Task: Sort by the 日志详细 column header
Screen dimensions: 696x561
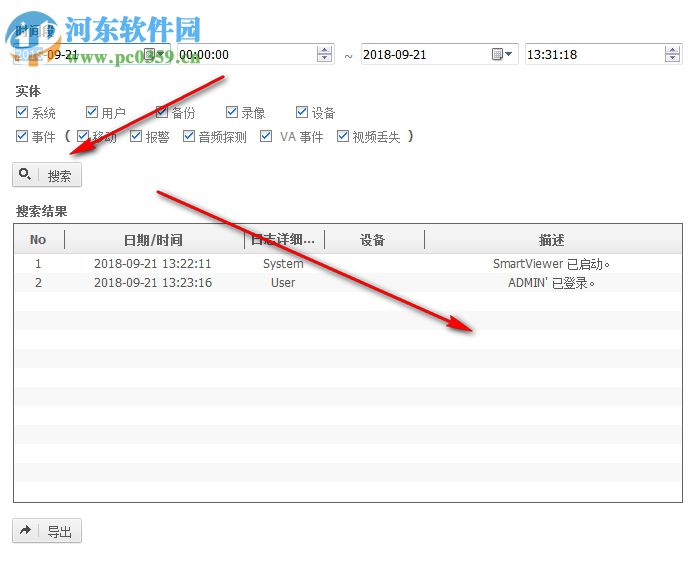Action: (x=284, y=240)
